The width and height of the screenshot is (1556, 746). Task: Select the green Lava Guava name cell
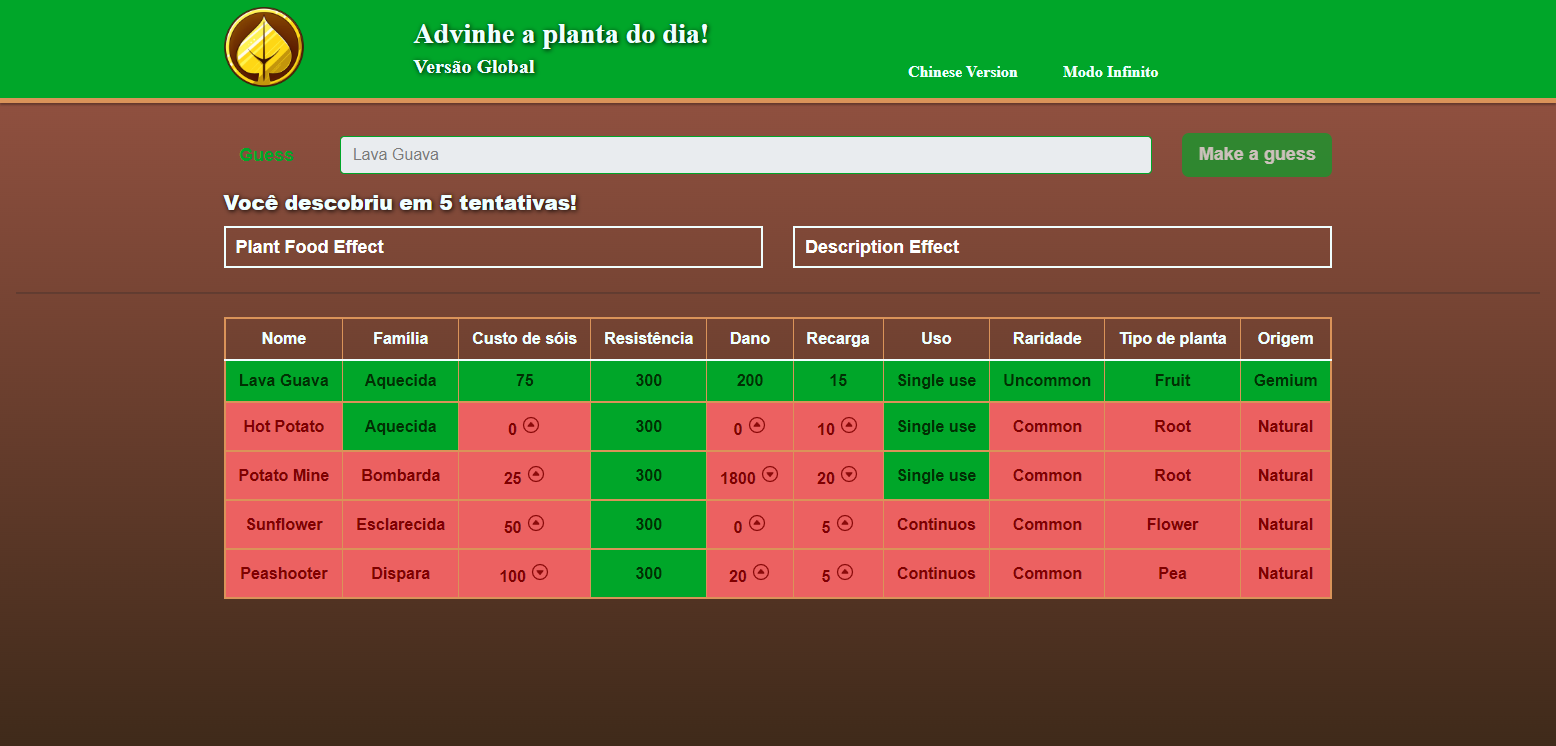(x=284, y=381)
